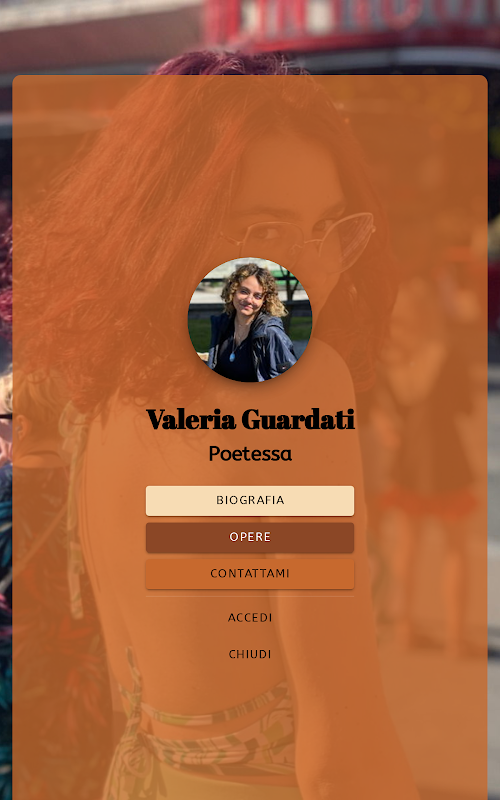Screen dimensions: 500x800
Task: Contact the poet via Contattami
Action: coord(250,573)
